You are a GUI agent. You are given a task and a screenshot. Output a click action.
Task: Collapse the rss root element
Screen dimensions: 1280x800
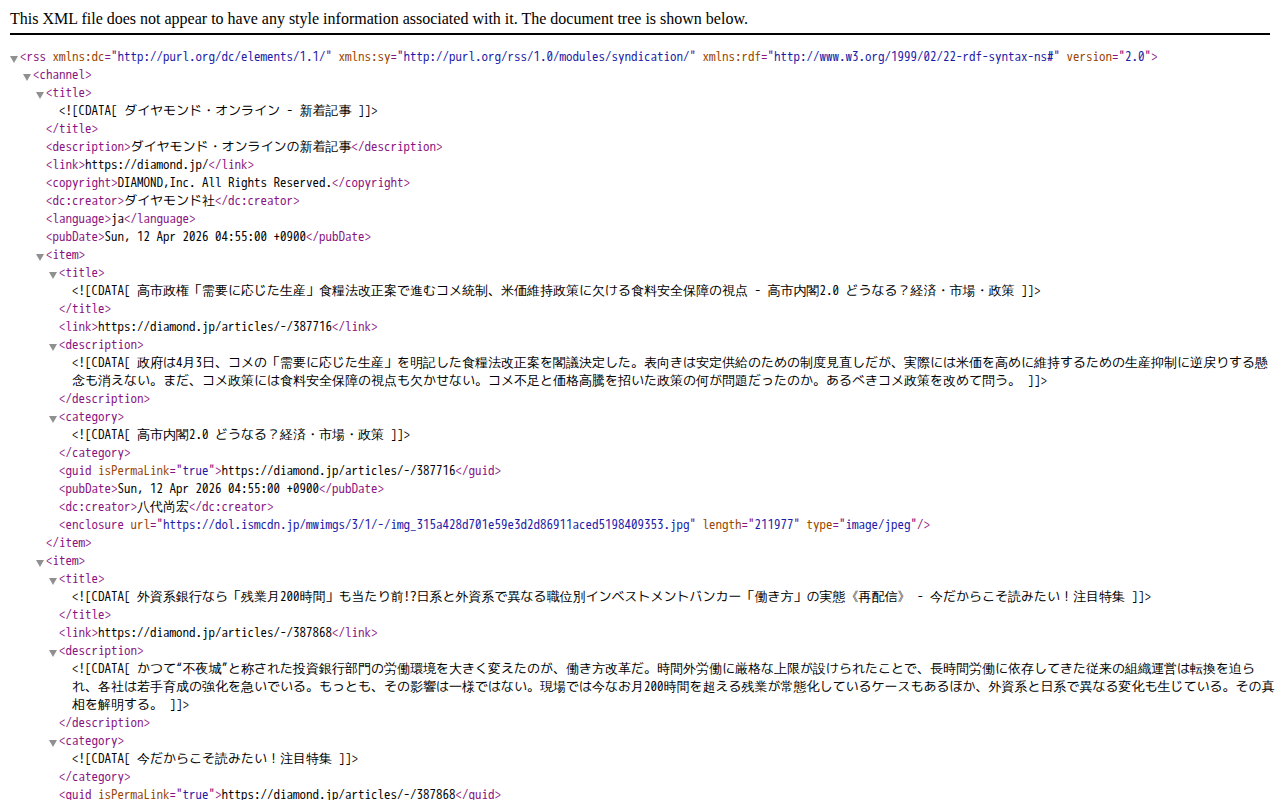pyautogui.click(x=14, y=58)
